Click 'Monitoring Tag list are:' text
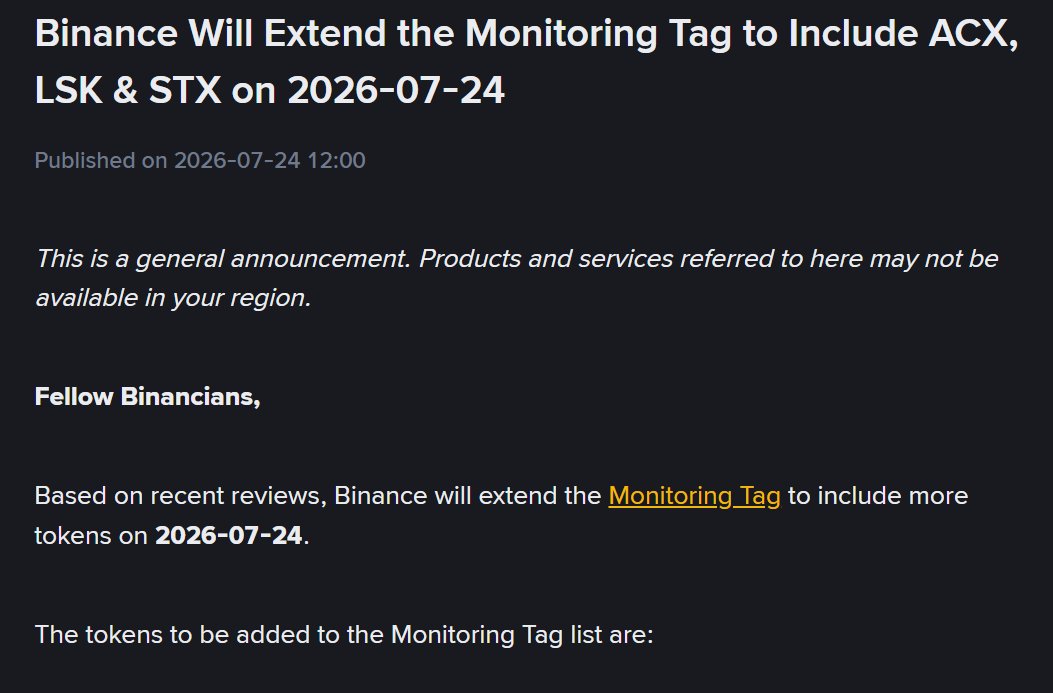Screen dimensions: 1053x693 tap(522, 635)
